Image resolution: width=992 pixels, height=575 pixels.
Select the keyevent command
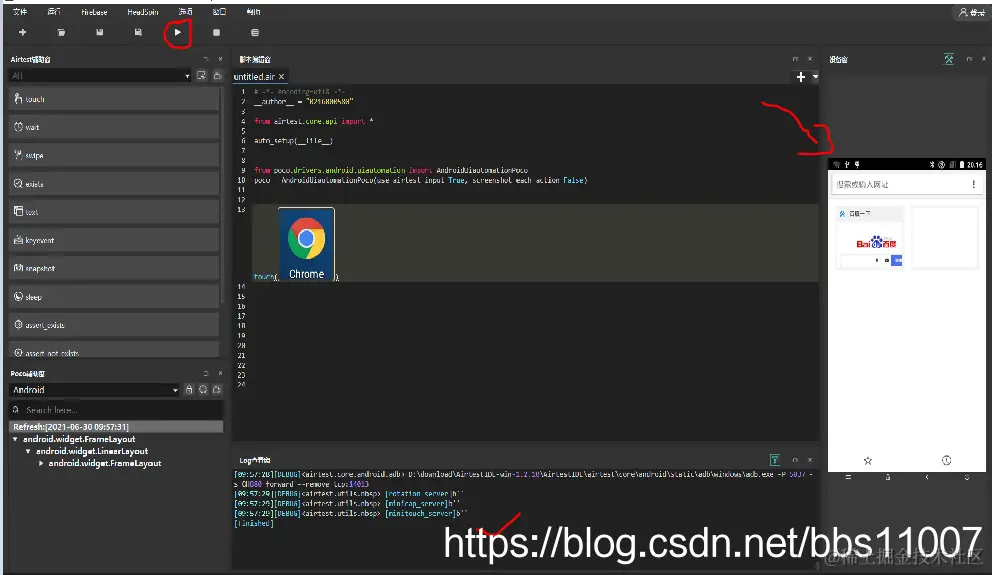(x=114, y=240)
